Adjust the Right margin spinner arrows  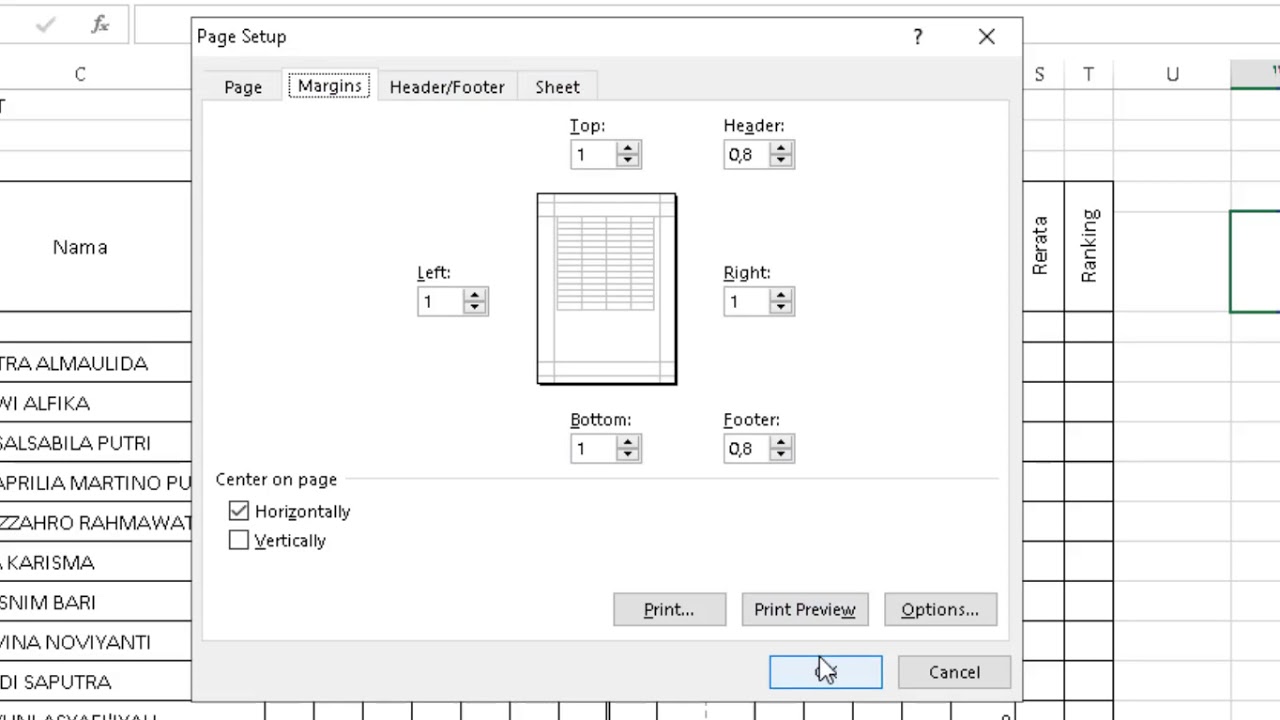(782, 301)
